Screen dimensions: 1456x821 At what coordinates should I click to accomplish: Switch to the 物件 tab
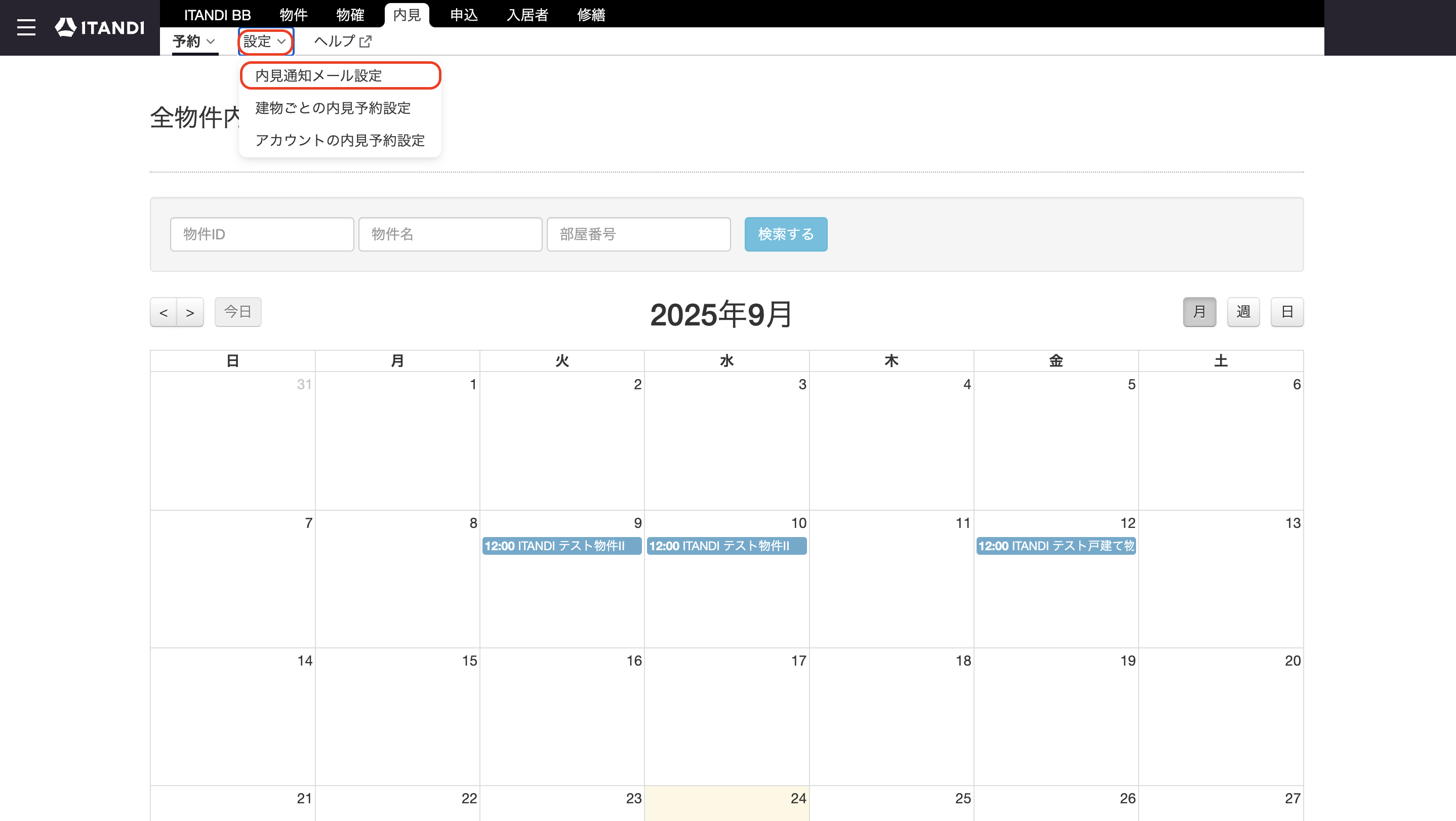click(293, 15)
